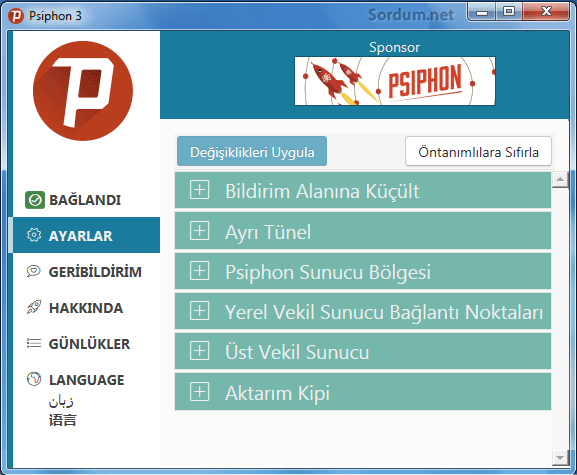Expand the Bildirim Alanına Küçült section
This screenshot has height=475, width=577.
[x=199, y=190]
